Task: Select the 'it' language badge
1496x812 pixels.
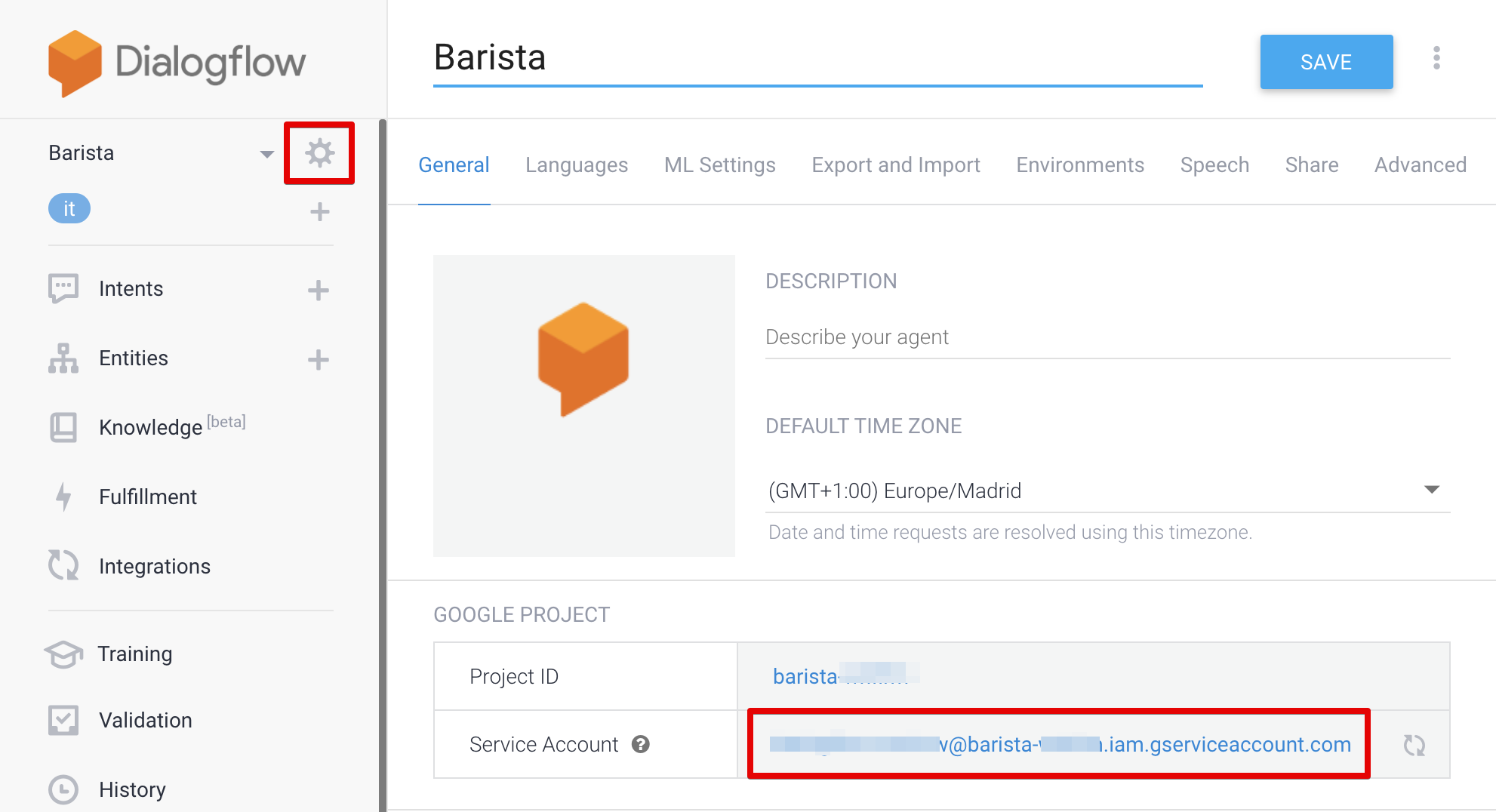Action: tap(69, 208)
